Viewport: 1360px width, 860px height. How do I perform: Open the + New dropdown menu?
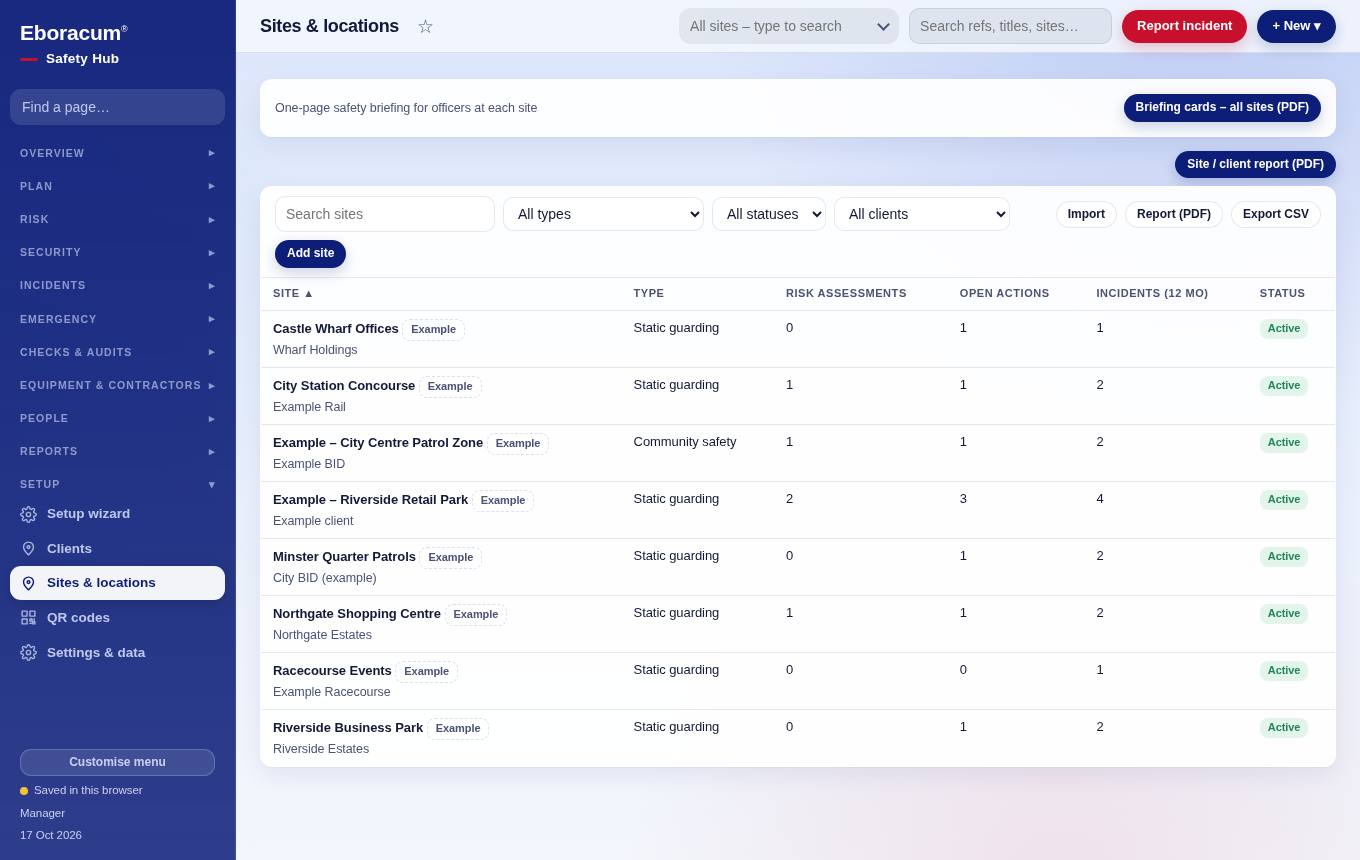(x=1296, y=26)
